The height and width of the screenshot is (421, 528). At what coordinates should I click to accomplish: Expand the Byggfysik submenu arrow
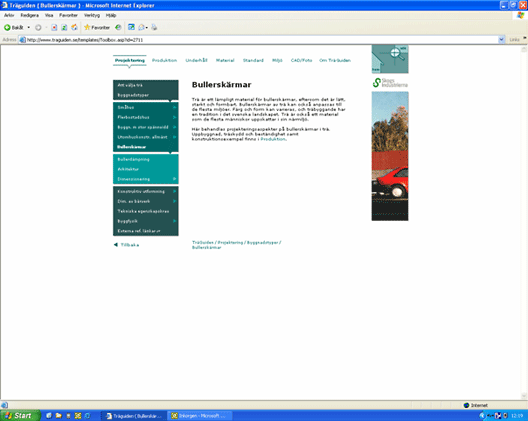[174, 221]
